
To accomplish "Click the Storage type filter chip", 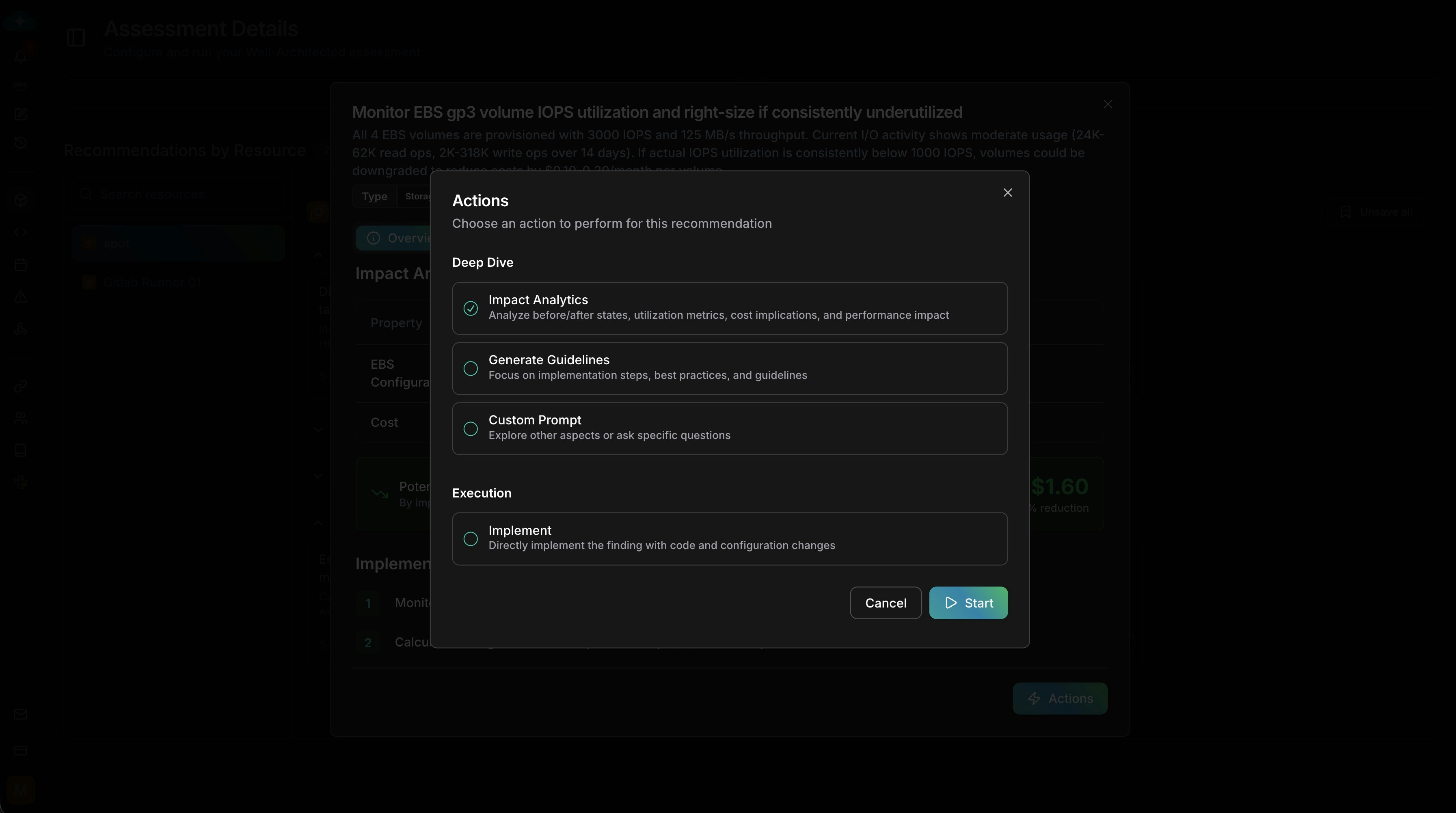I will [x=418, y=196].
